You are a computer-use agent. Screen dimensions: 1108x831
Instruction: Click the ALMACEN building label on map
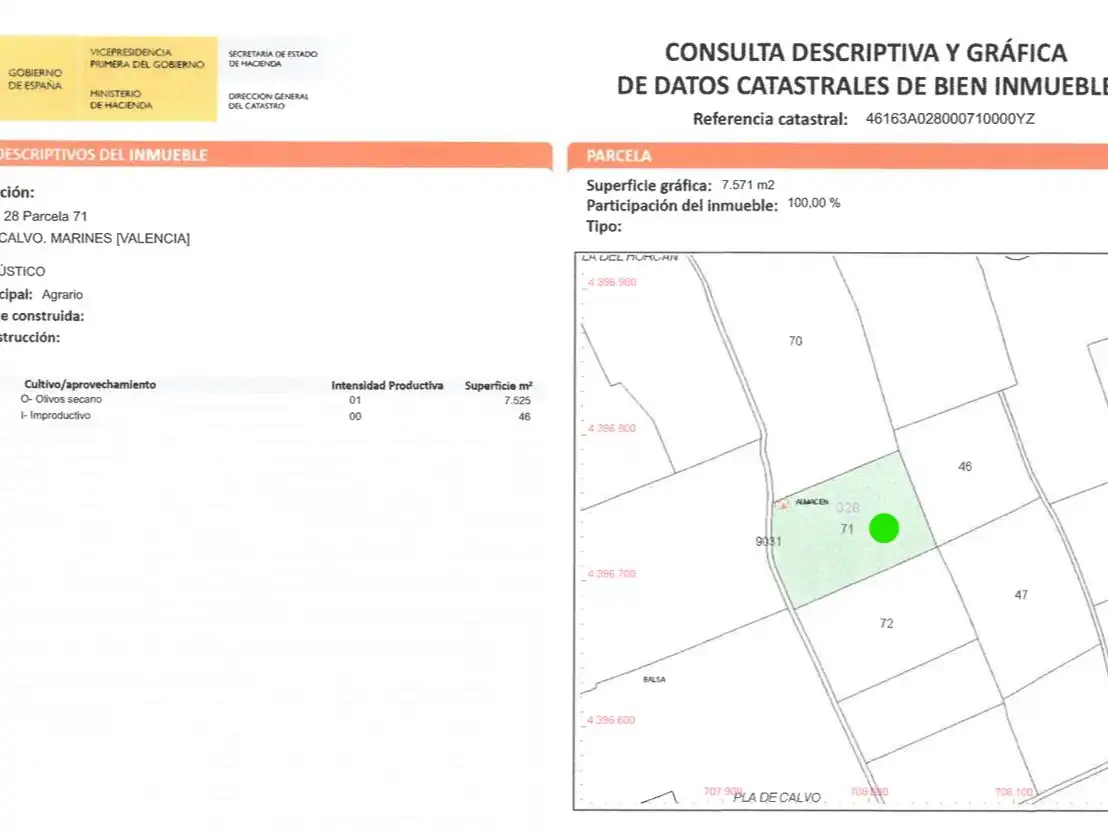coord(812,502)
